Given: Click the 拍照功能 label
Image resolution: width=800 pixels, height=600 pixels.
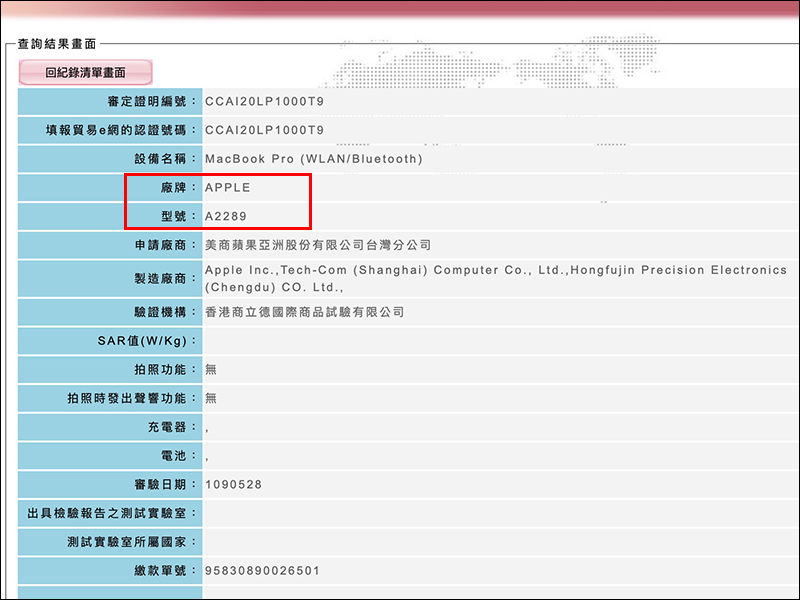Looking at the screenshot, I should 165,369.
